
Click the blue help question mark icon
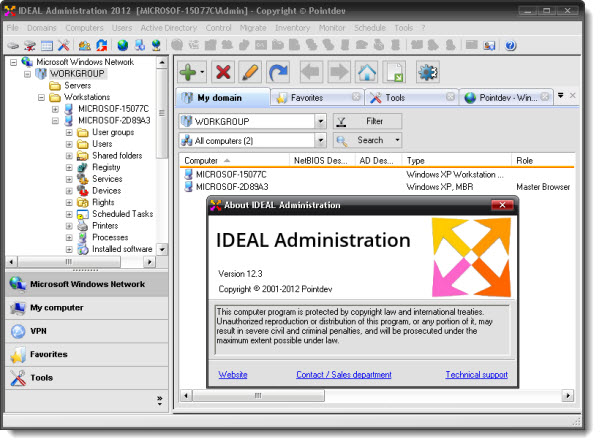click(x=511, y=45)
